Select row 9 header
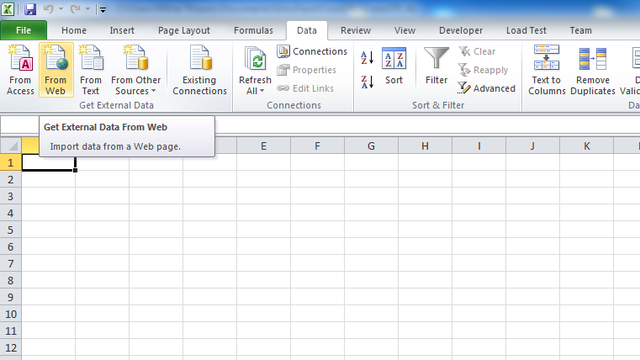Image resolution: width=640 pixels, height=360 pixels. click(11, 297)
